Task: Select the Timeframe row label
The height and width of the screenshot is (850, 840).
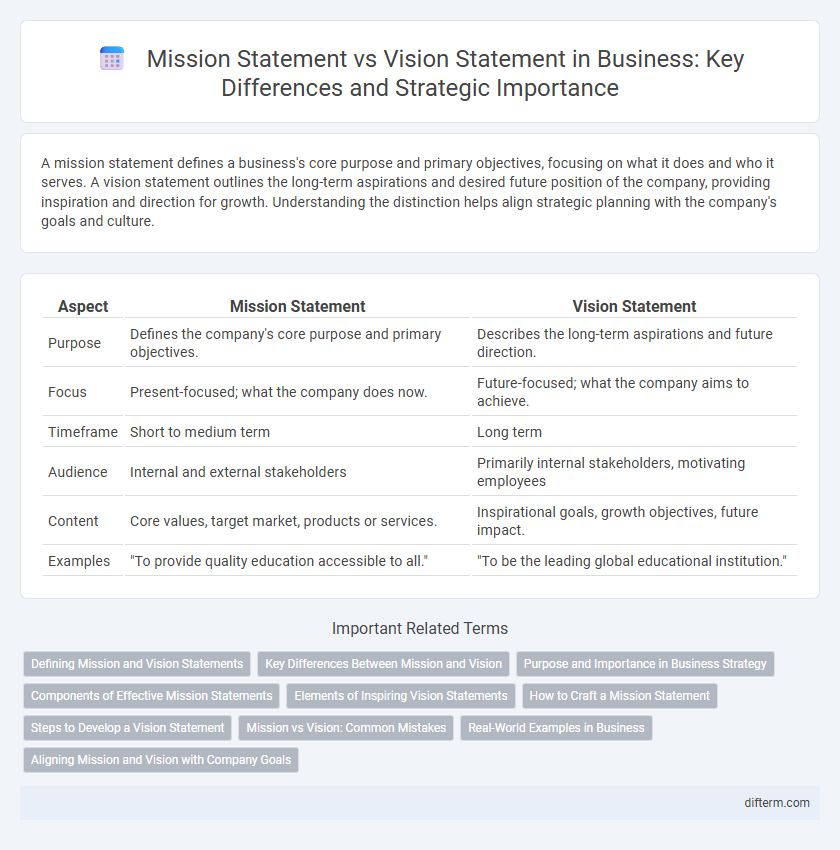Action: (x=83, y=432)
